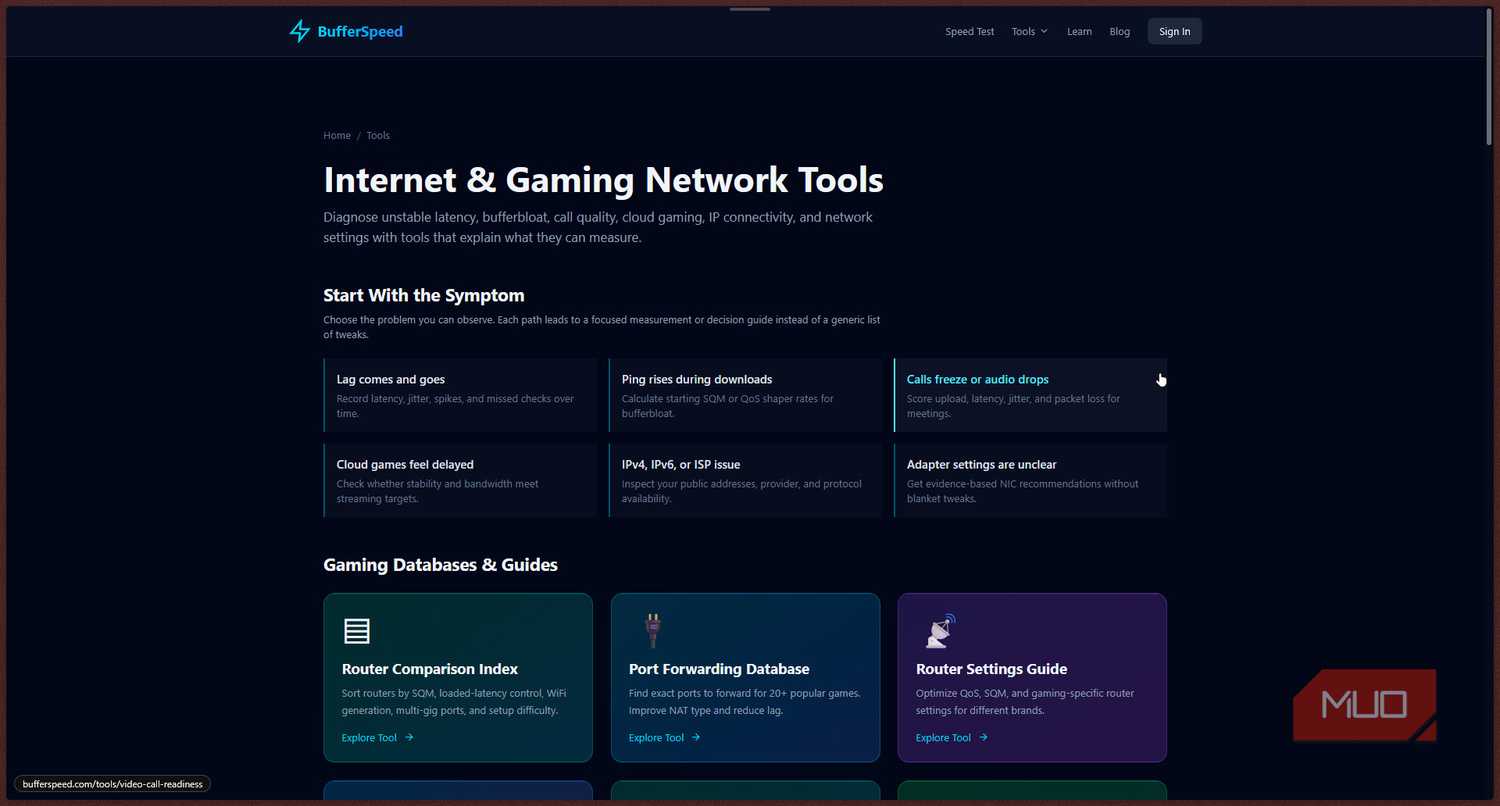Click the arrow next to Router Comparison Explore Tool
This screenshot has height=806, width=1500.
[409, 738]
